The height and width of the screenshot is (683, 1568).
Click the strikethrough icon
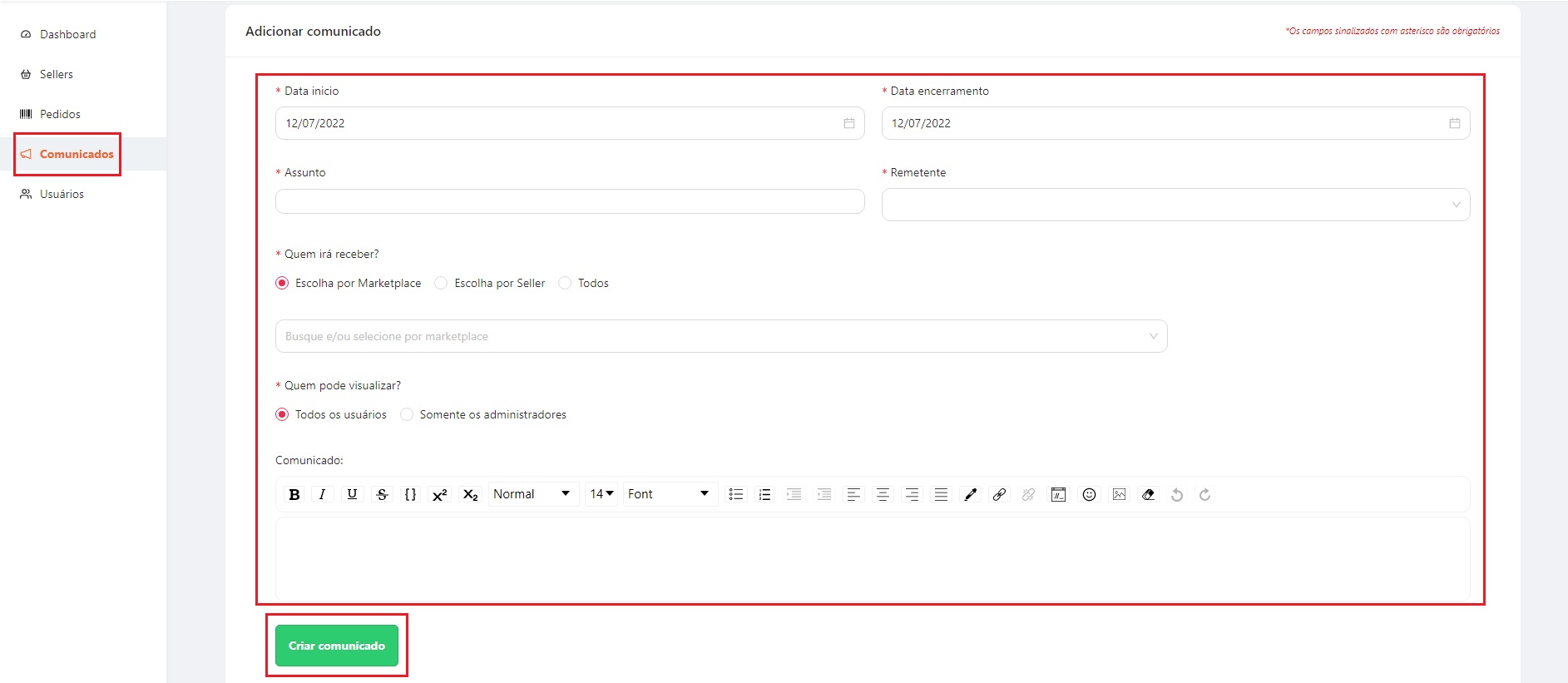pyautogui.click(x=382, y=494)
